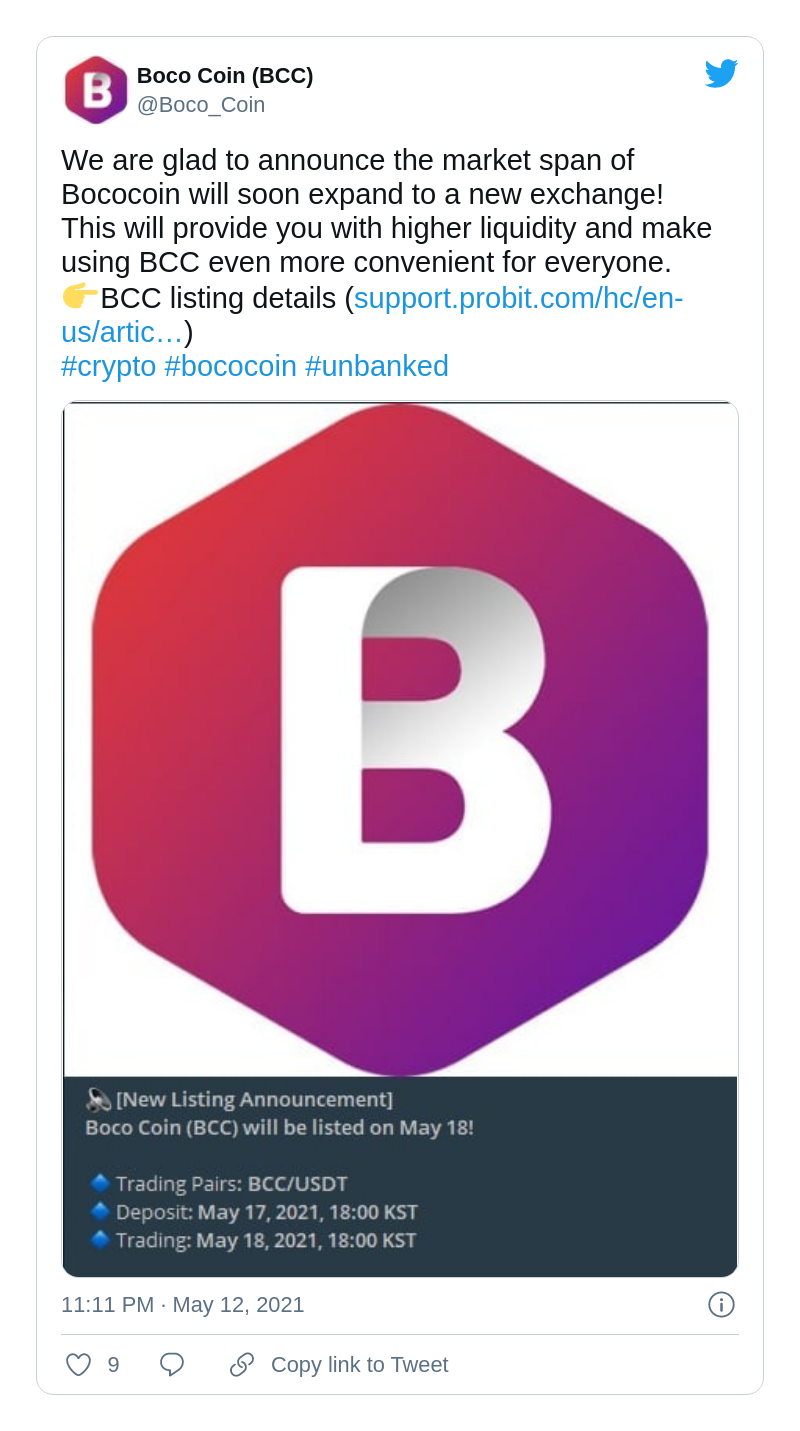The image size is (800, 1431).
Task: Open replies with the speech bubble icon
Action: pos(172,1364)
